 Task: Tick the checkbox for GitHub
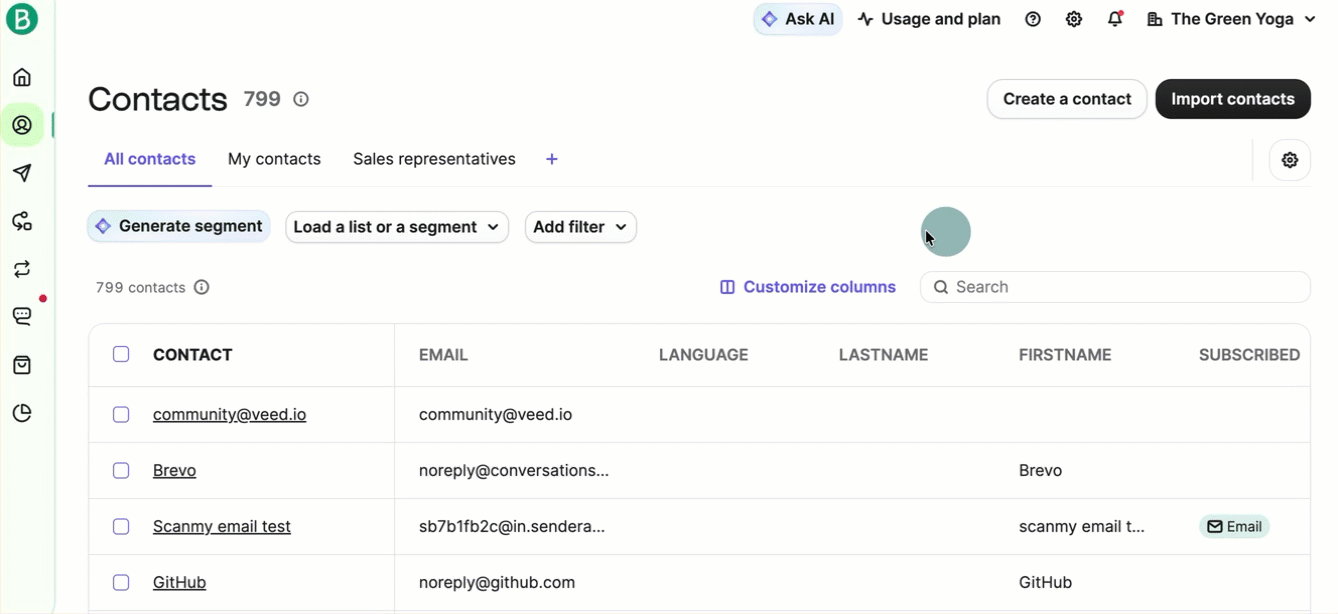pyautogui.click(x=121, y=582)
